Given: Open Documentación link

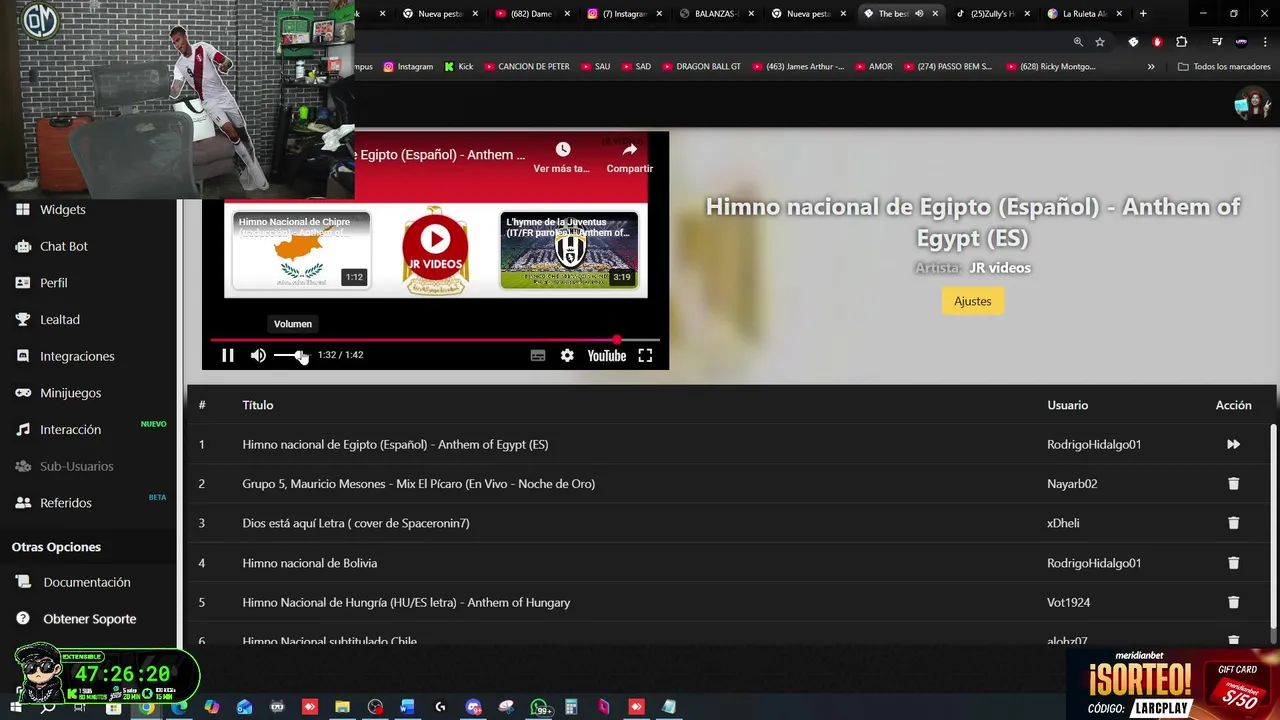Looking at the screenshot, I should pyautogui.click(x=86, y=582).
